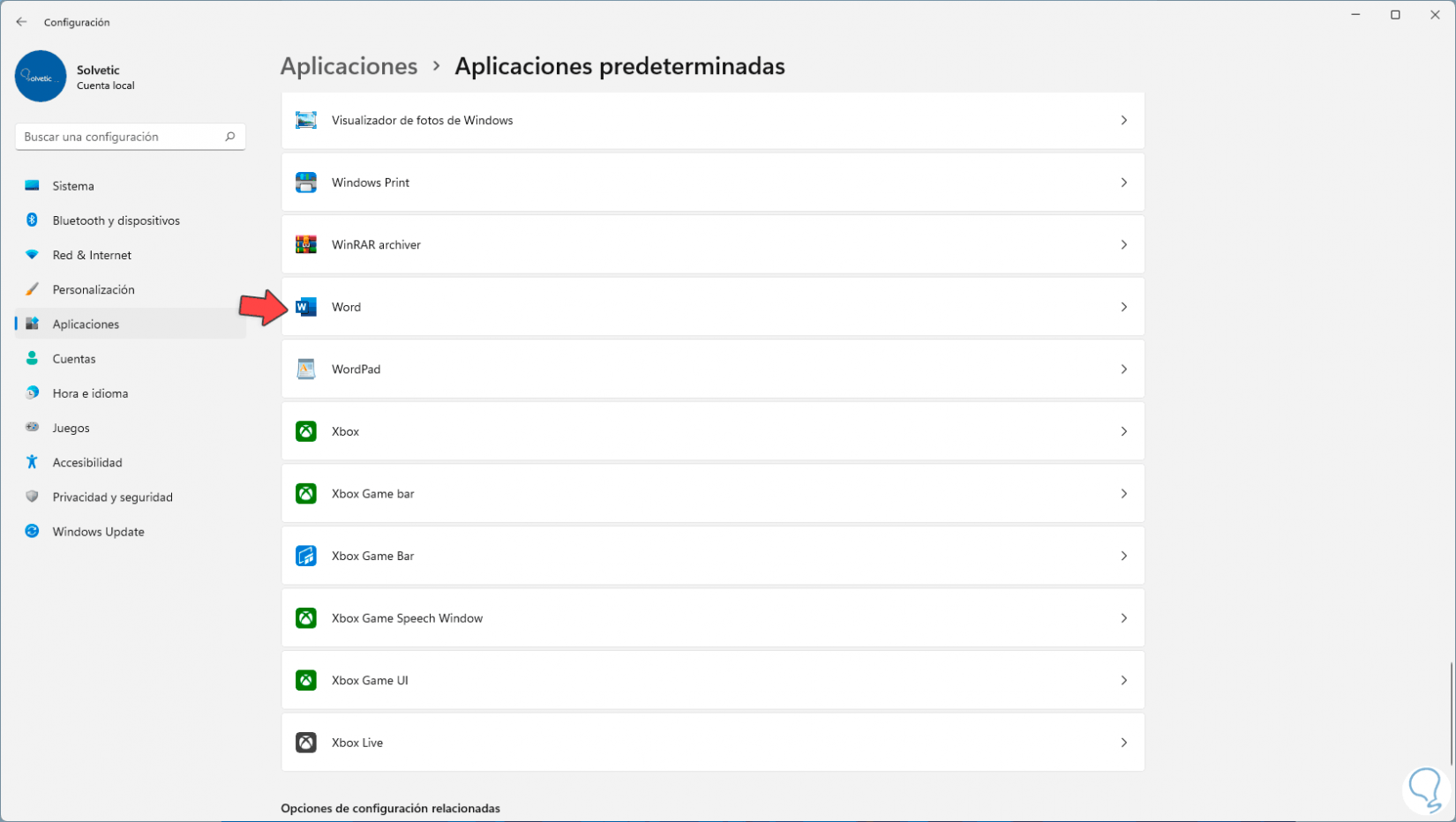Expand the Word entry chevron
The image size is (1456, 822).
tap(1123, 307)
